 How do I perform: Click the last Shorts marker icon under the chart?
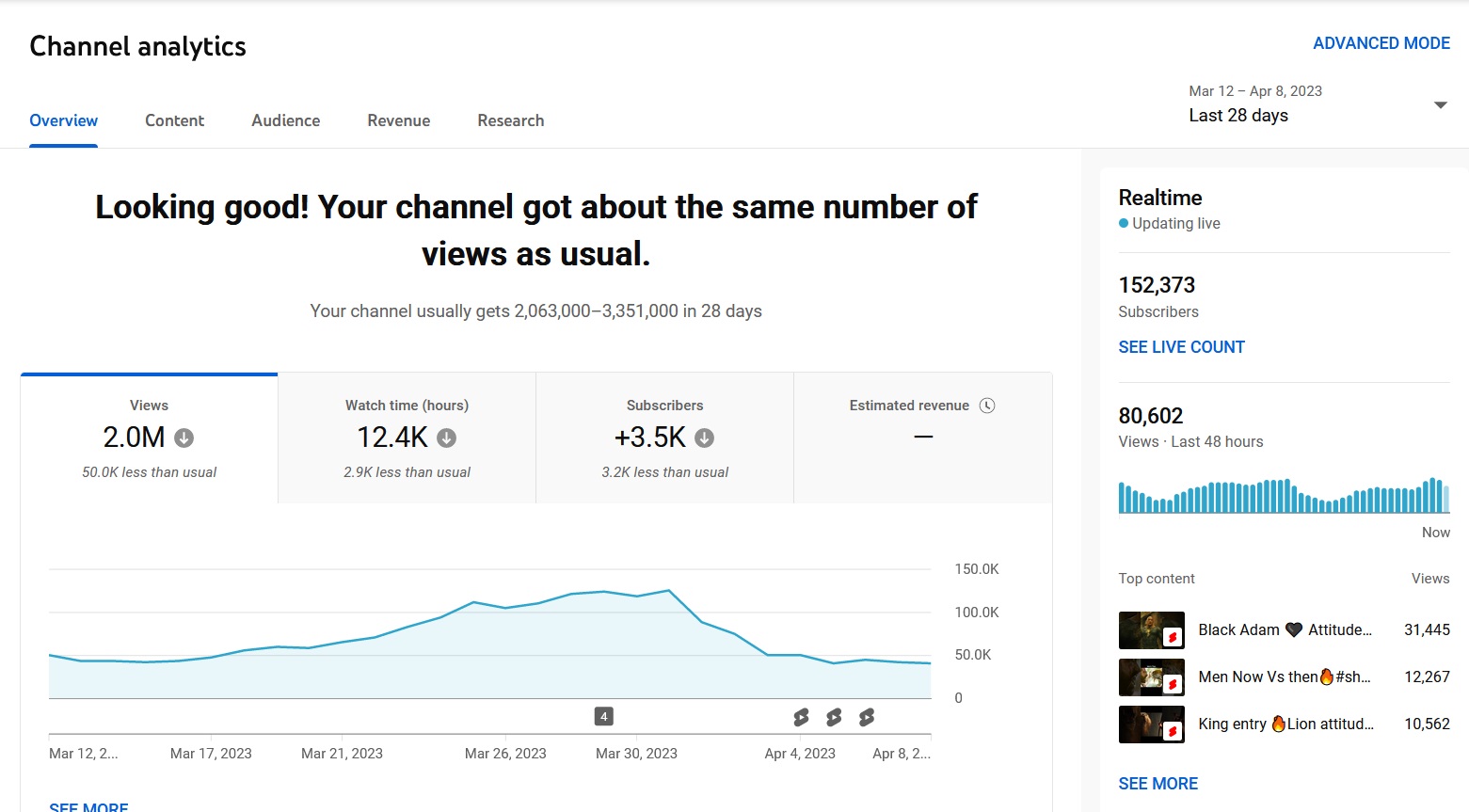point(867,718)
